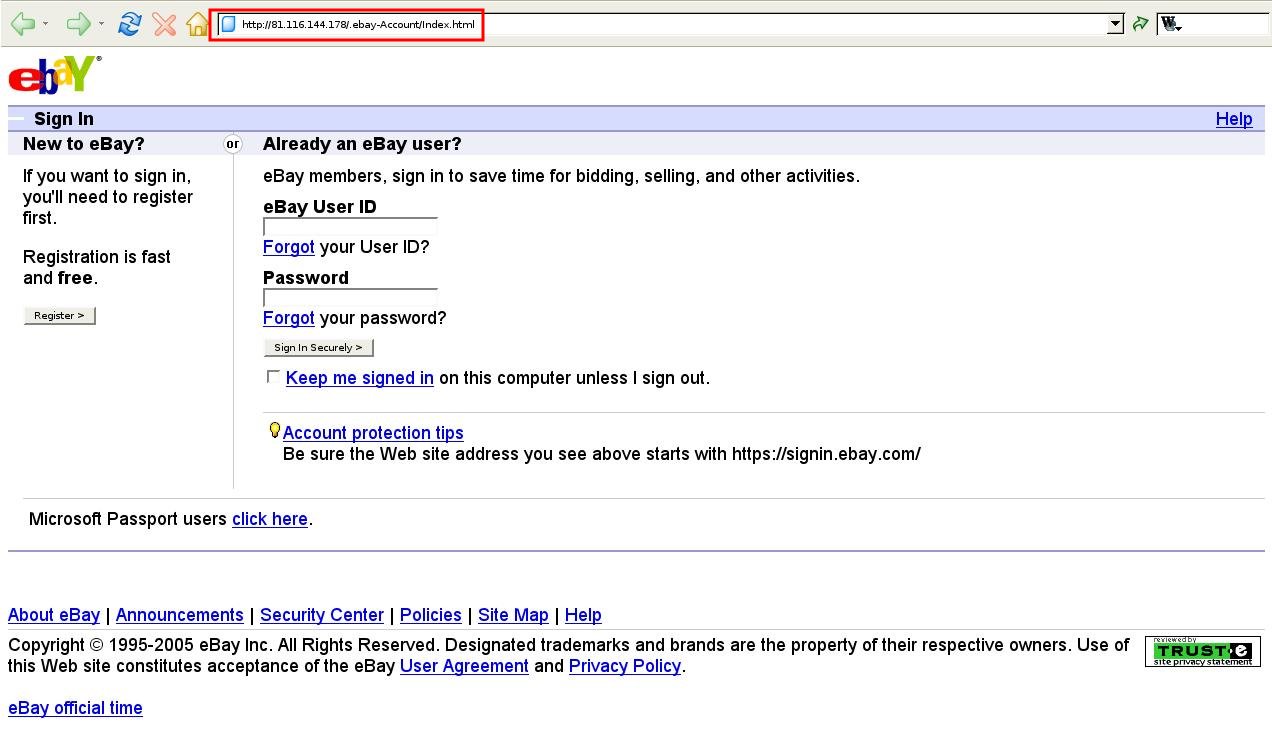1272x738 pixels.
Task: Open the Back button history dropdown arrow
Action: (x=46, y=25)
